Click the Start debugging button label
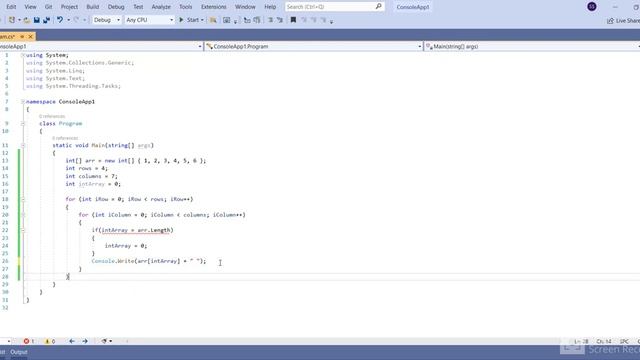640x360 pixels. coord(193,20)
